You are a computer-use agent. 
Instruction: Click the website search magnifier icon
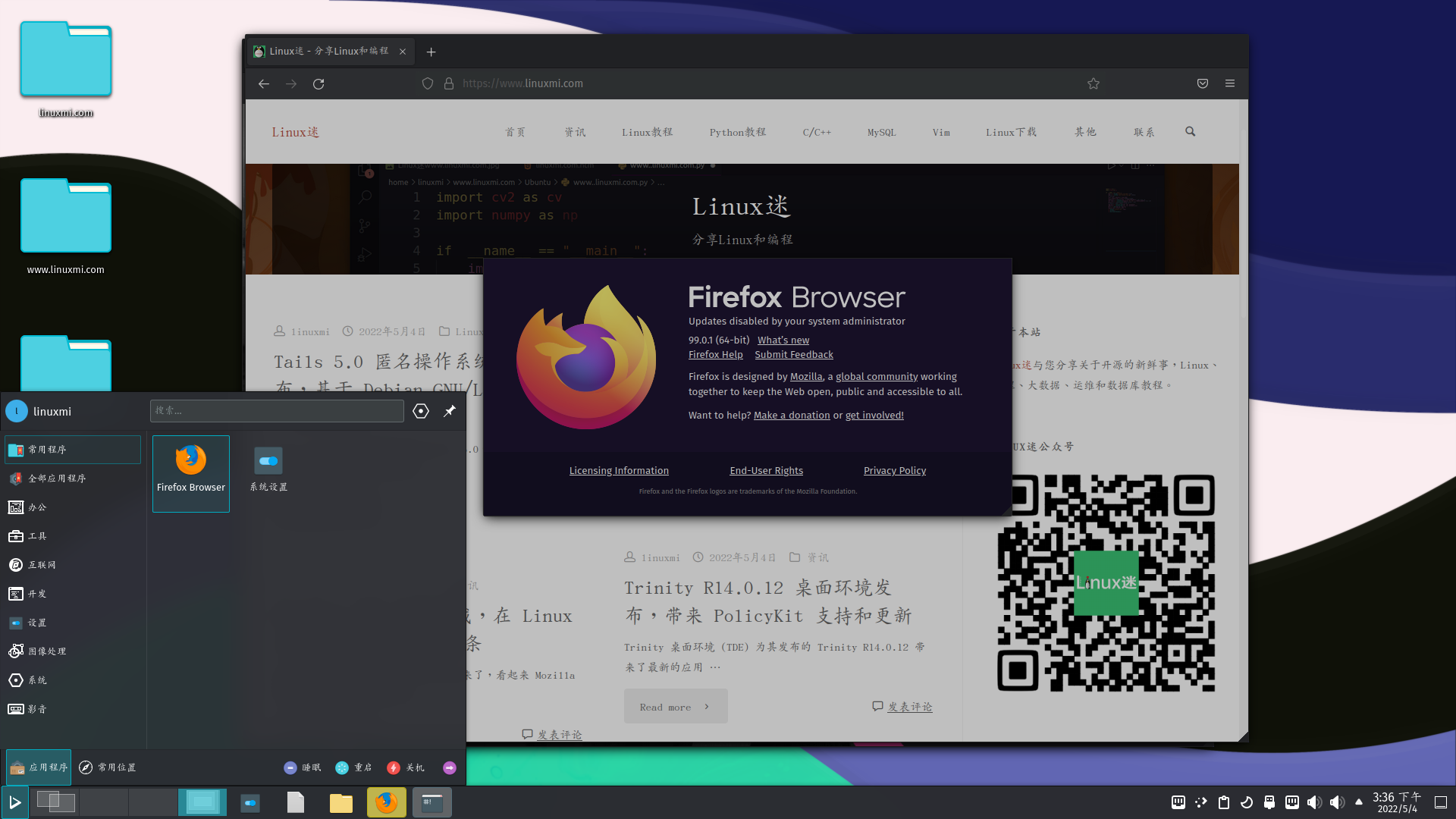pos(1191,131)
